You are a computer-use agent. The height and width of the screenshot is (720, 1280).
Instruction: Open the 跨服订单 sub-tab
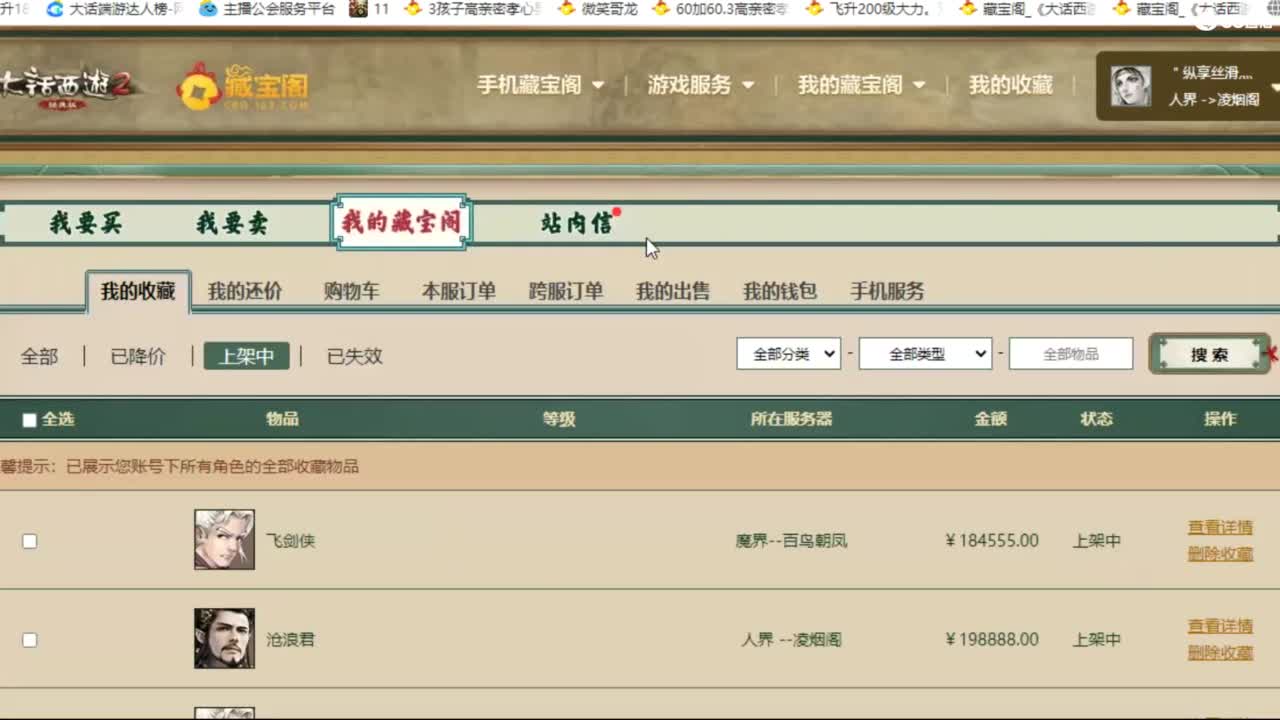[566, 291]
